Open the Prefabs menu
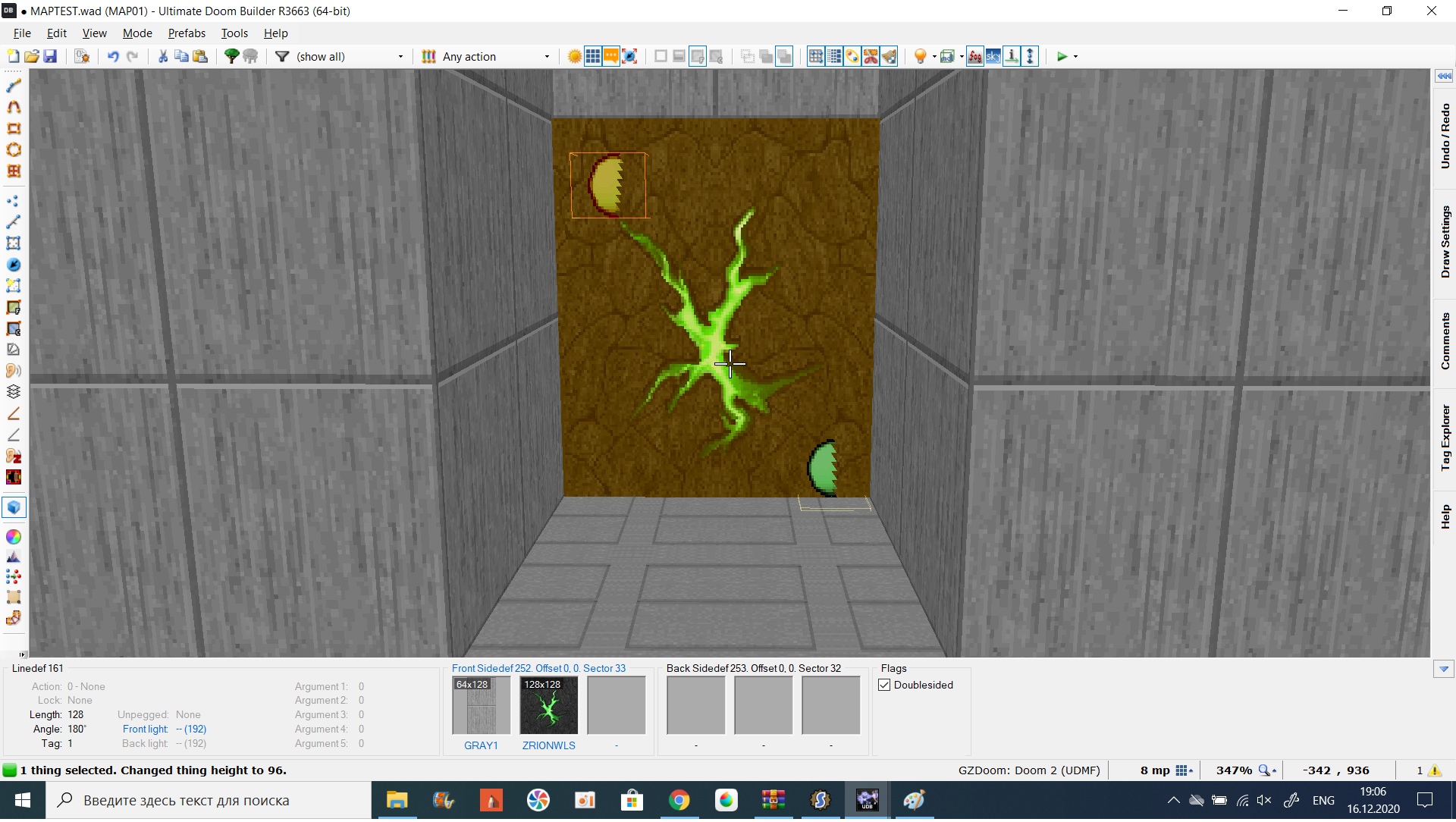This screenshot has height=822, width=1456. (x=187, y=33)
